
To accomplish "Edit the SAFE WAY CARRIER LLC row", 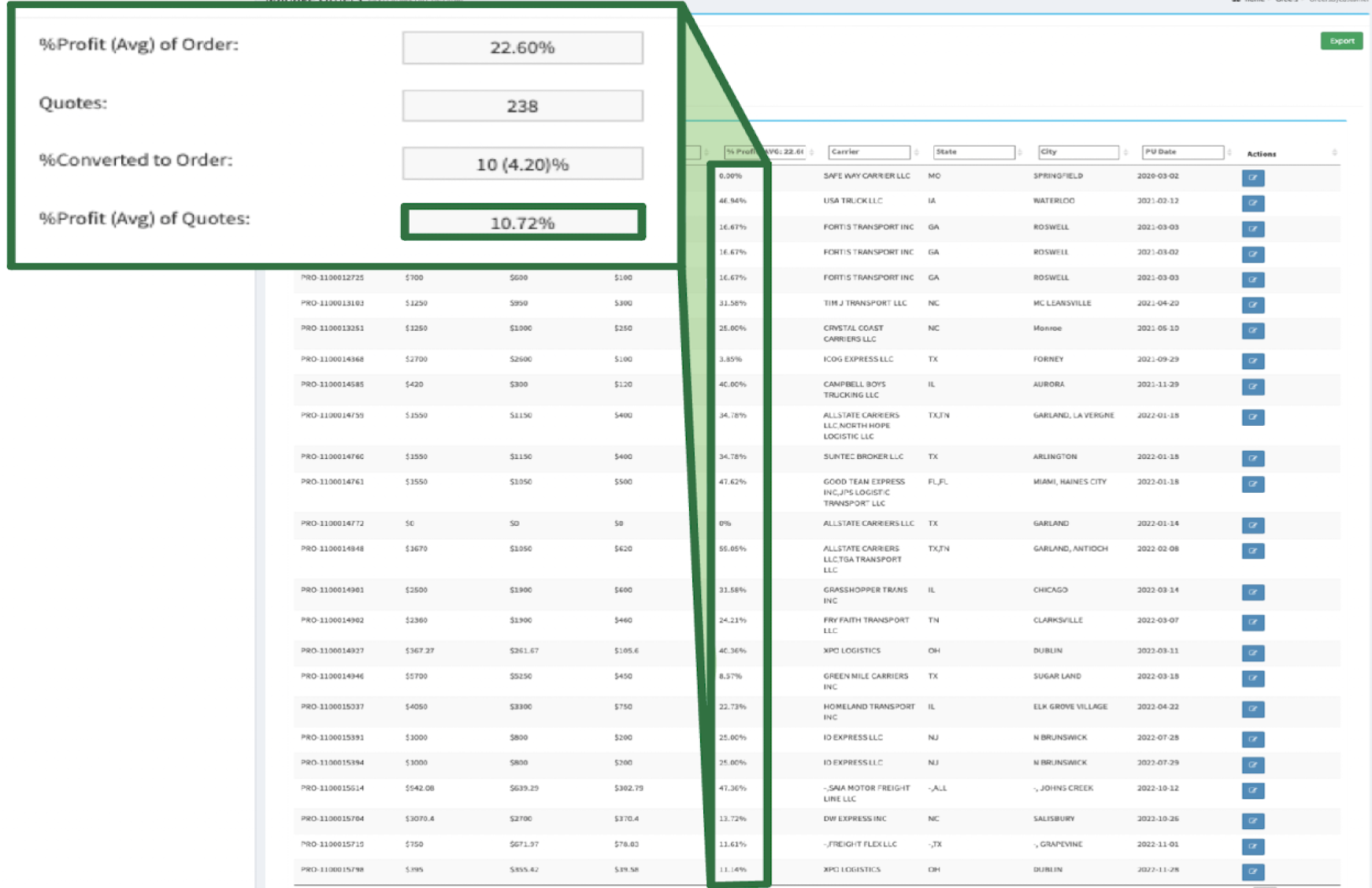I will (x=1252, y=178).
